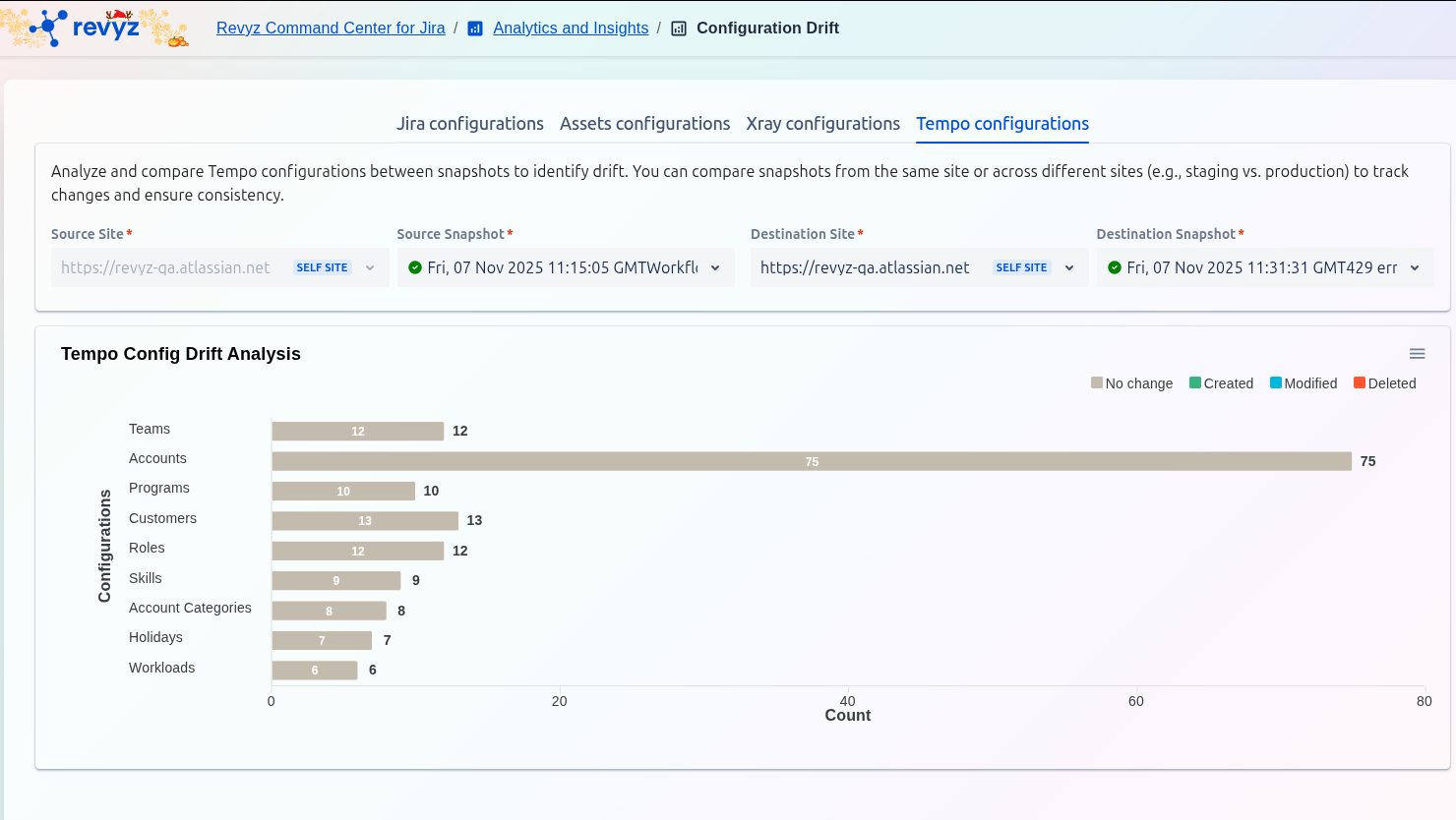Click the Accounts bar showing 75

tap(812, 461)
